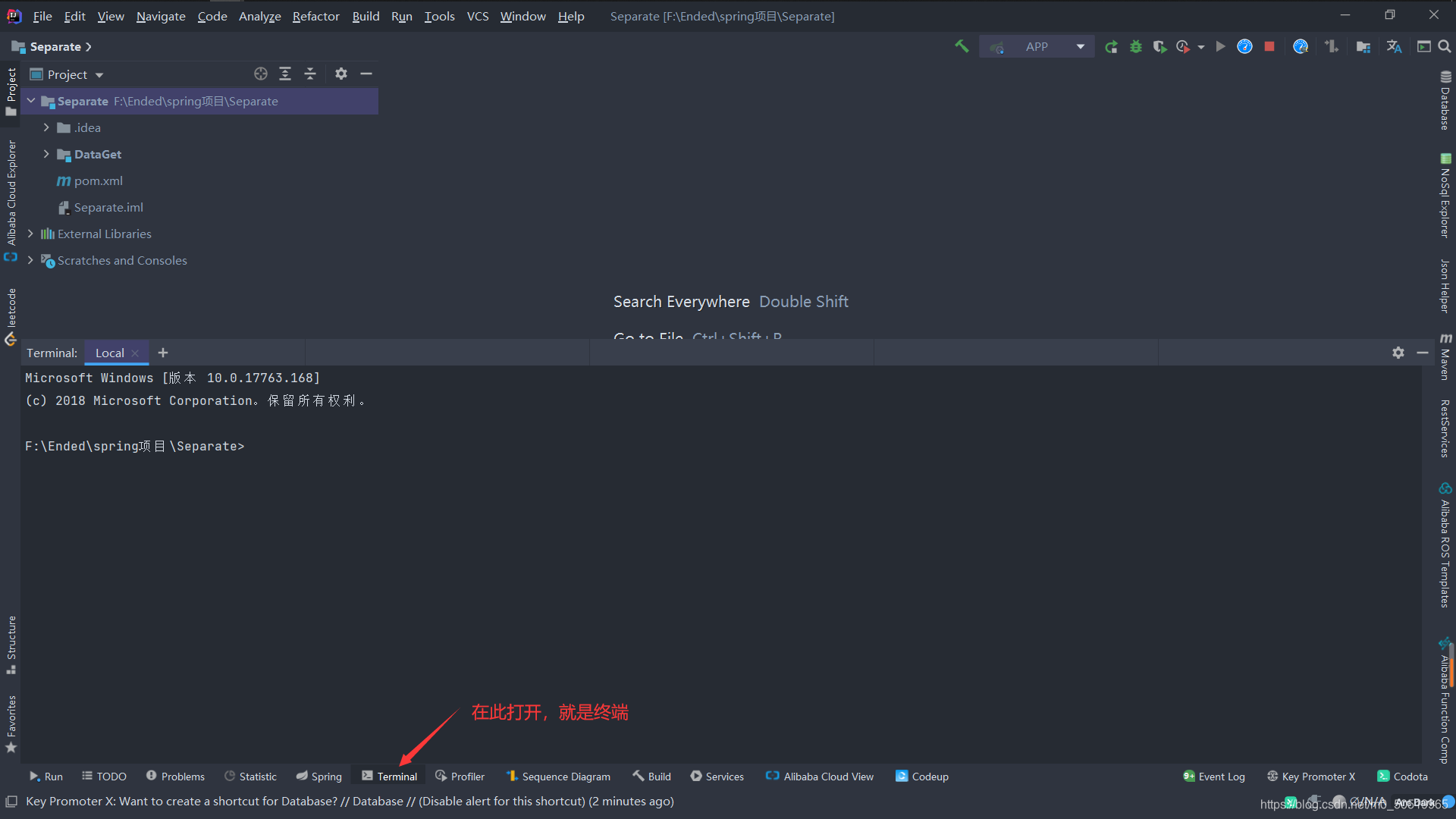Click the Build Project hammer icon

tap(962, 46)
